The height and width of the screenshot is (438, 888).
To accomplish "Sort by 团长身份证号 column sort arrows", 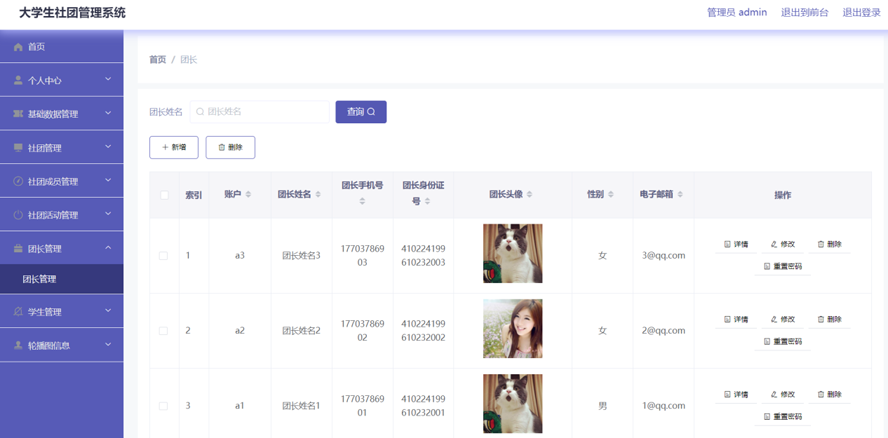I will (x=428, y=201).
